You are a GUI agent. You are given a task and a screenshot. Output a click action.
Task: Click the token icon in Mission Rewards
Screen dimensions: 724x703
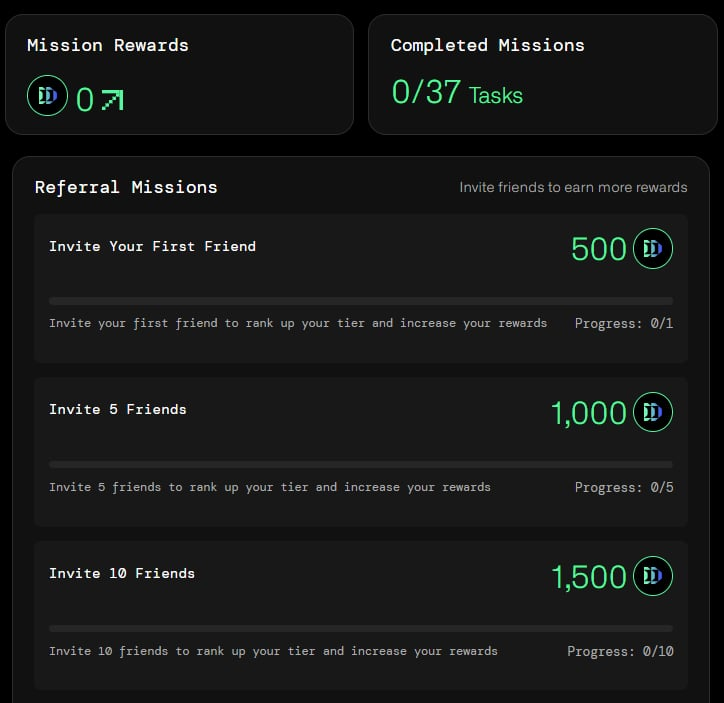pyautogui.click(x=48, y=96)
